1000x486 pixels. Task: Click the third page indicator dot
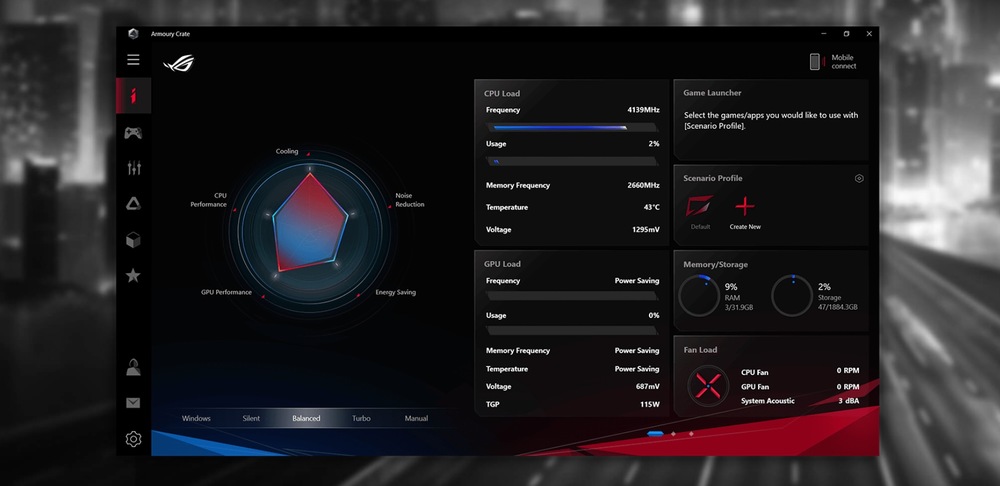(x=691, y=434)
